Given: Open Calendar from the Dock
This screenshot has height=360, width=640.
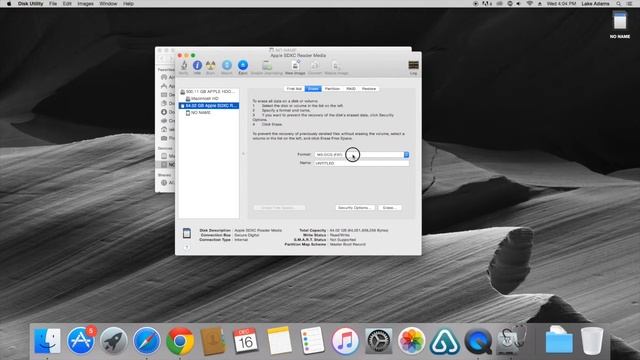Looking at the screenshot, I should (x=246, y=340).
